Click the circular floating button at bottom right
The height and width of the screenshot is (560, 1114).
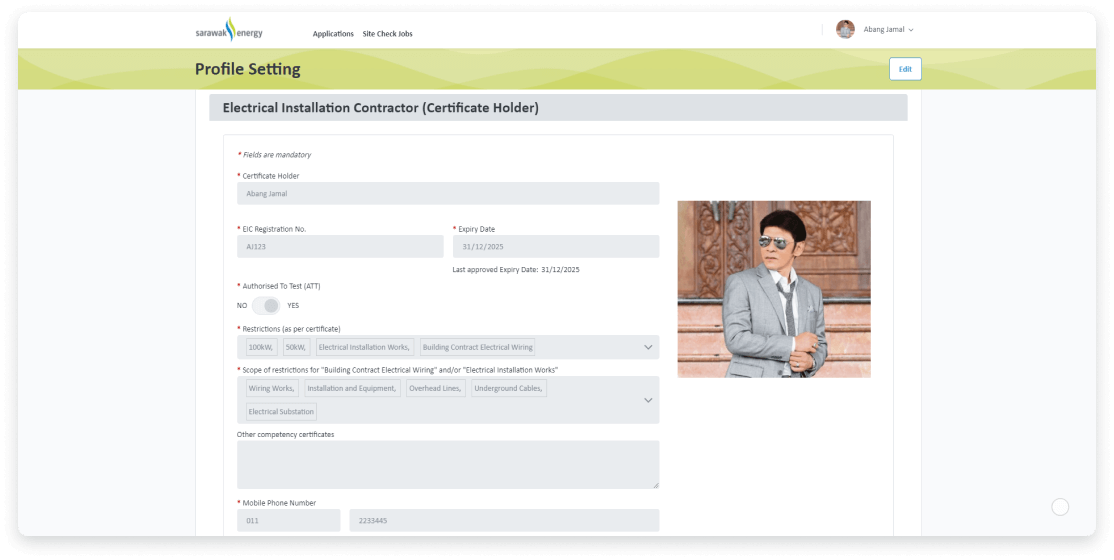tap(1060, 507)
